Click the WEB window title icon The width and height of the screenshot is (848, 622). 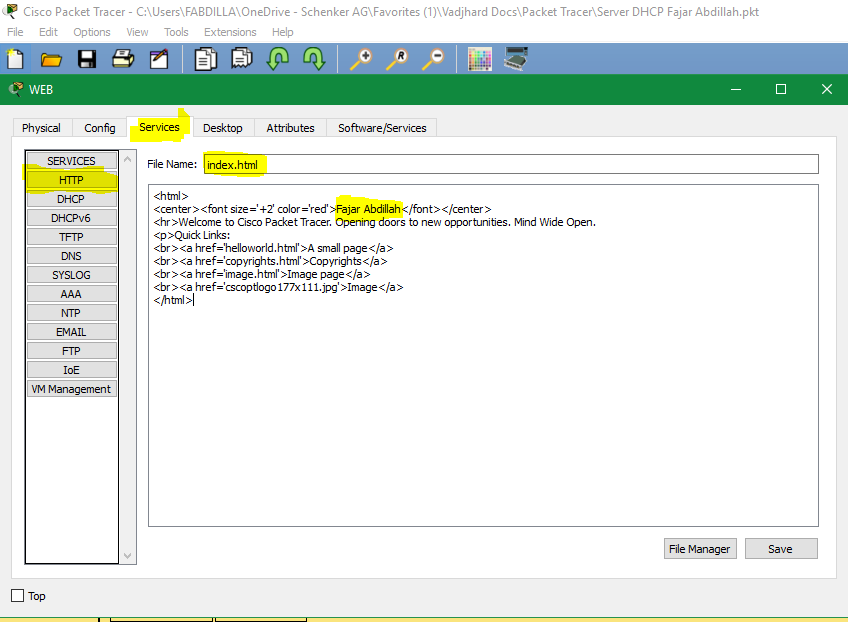coord(16,89)
